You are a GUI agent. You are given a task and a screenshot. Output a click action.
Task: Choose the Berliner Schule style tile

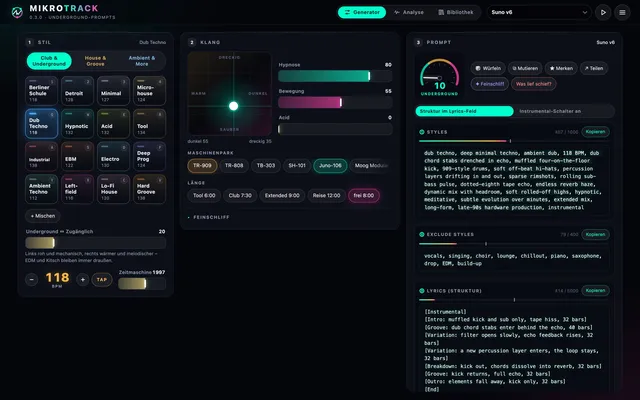(41, 91)
